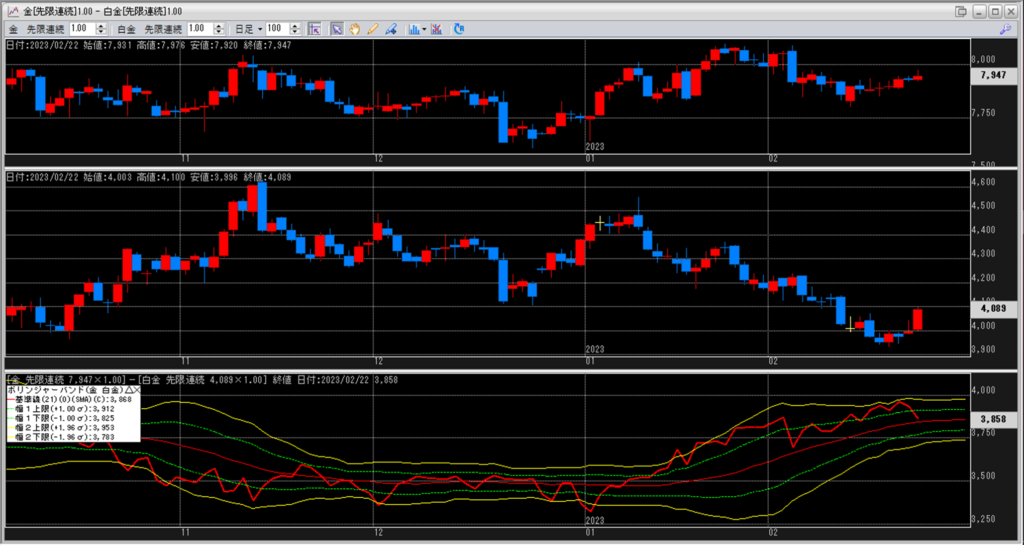Click the blue refresh chart icon
Viewport: 1024px width, 545px height.
459,29
